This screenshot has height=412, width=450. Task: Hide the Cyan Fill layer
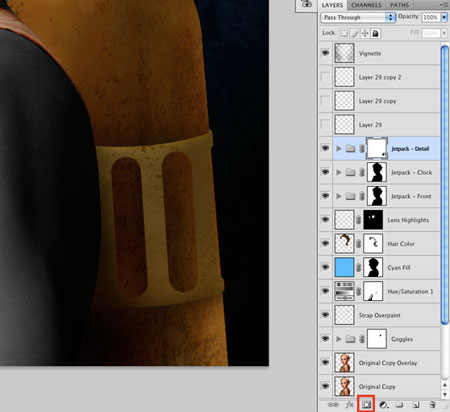(x=325, y=267)
